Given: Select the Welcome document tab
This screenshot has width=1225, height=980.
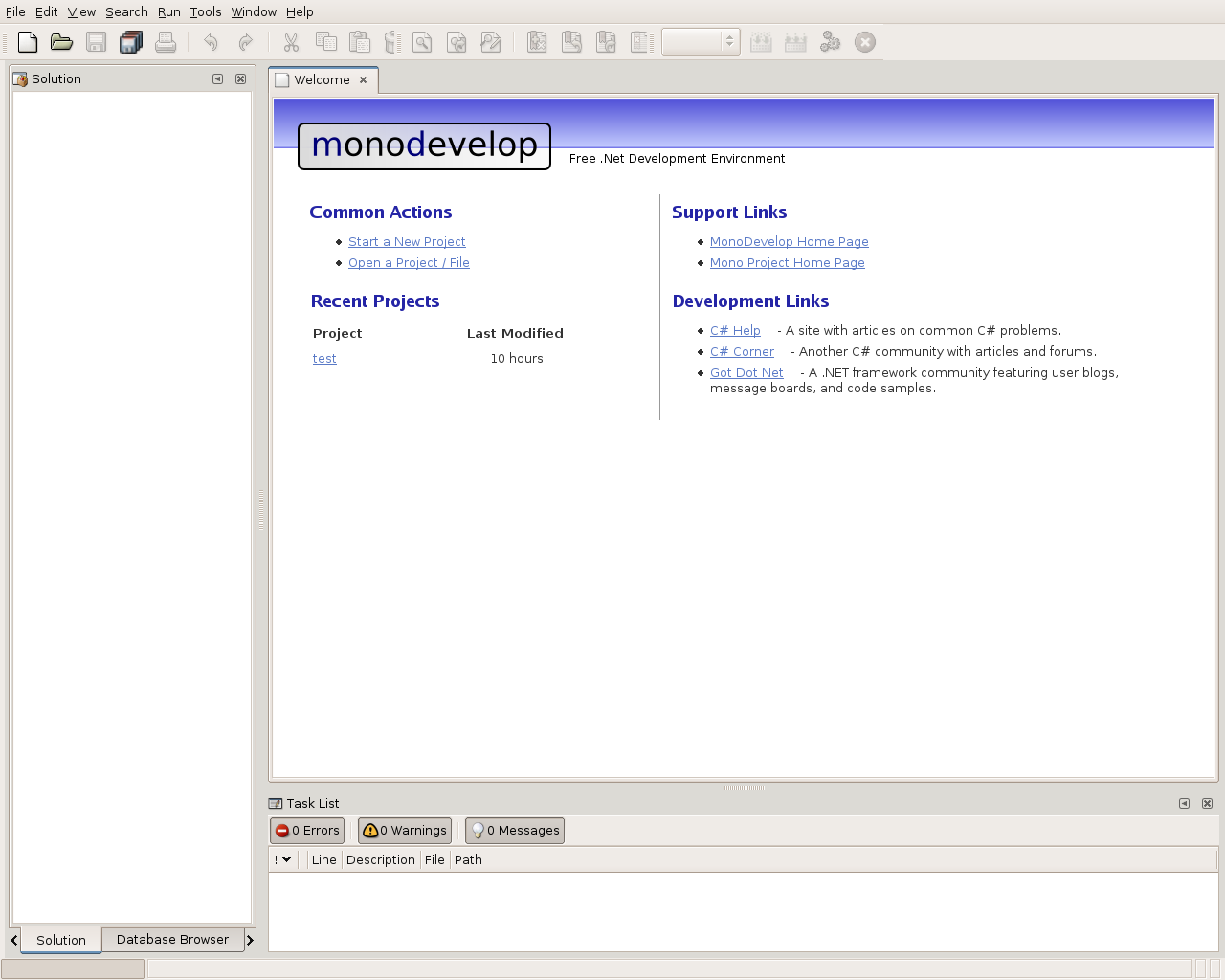Looking at the screenshot, I should tap(323, 80).
